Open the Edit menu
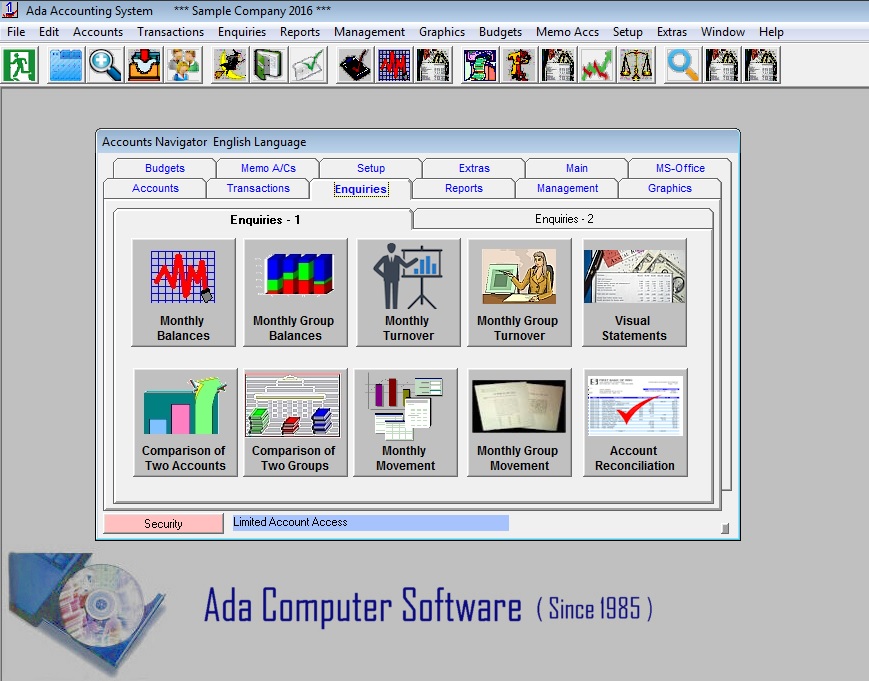This screenshot has height=681, width=869. (49, 32)
